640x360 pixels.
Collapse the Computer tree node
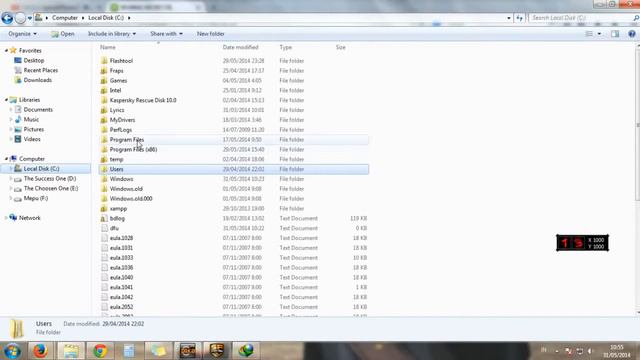pyautogui.click(x=6, y=159)
